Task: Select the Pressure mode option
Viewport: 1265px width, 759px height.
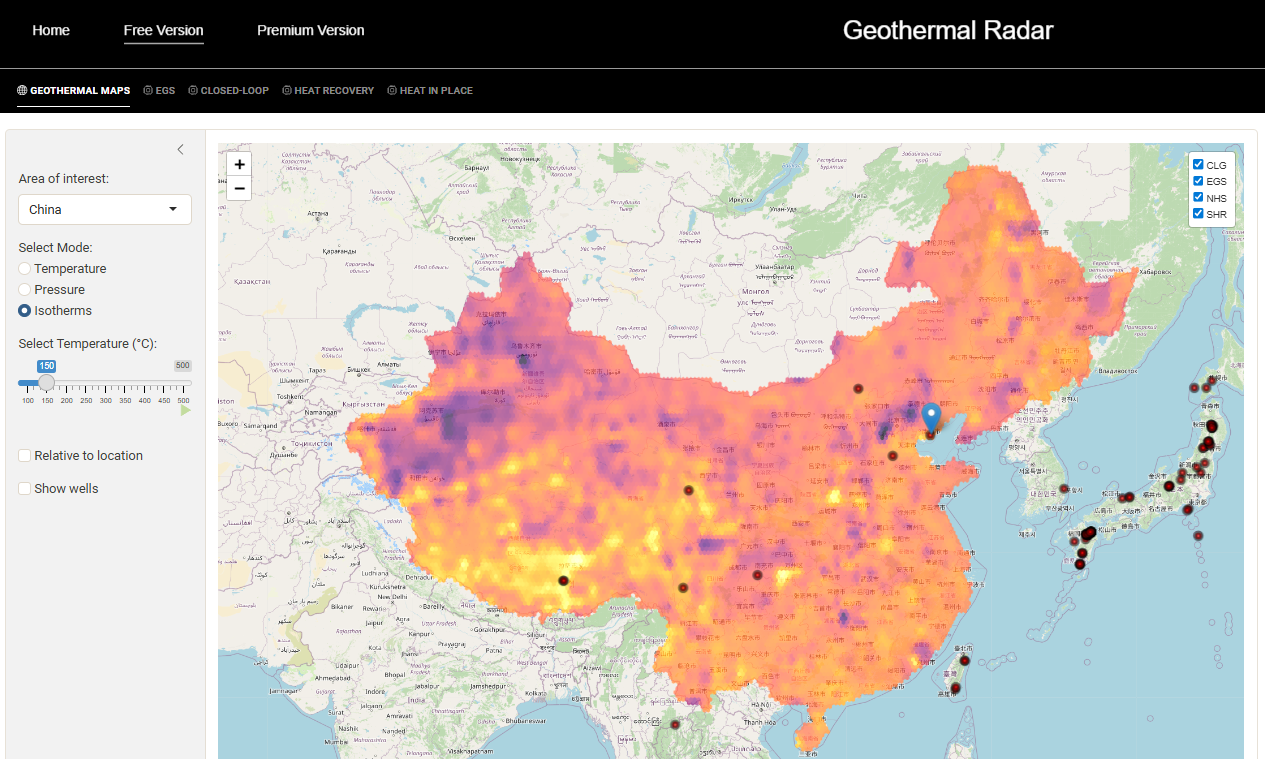Action: coord(25,290)
